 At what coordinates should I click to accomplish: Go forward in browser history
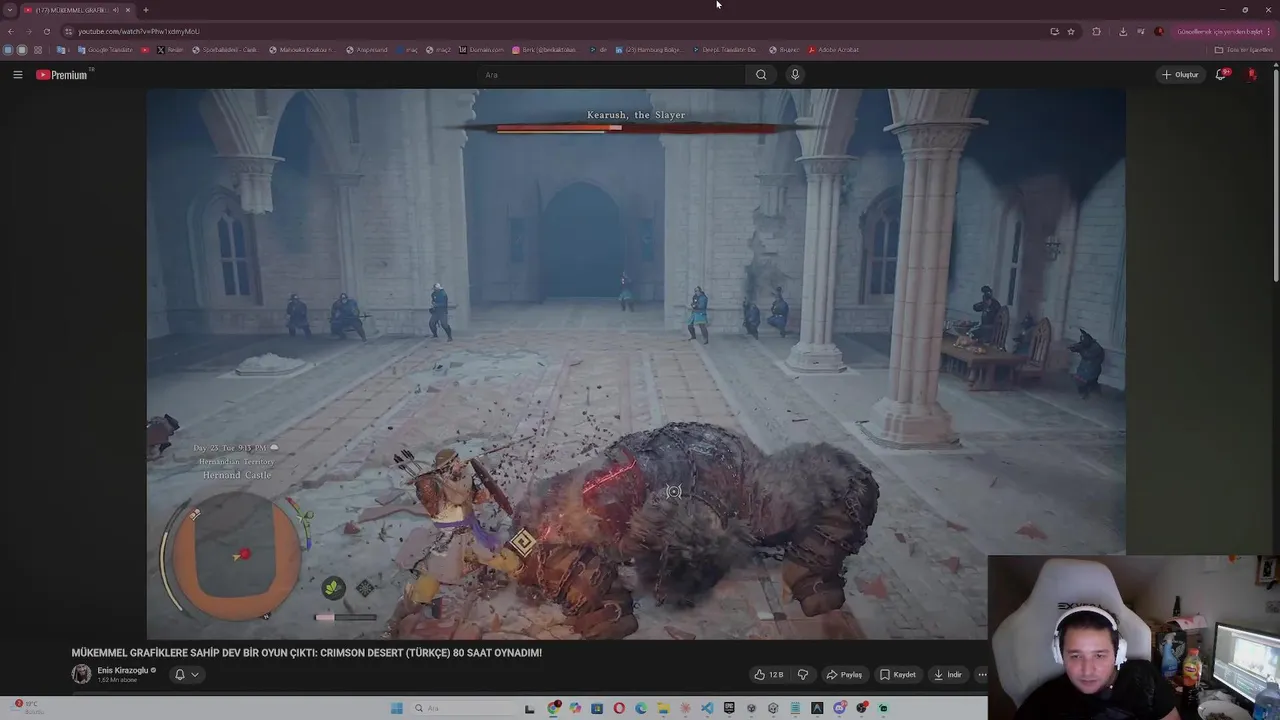click(x=28, y=31)
